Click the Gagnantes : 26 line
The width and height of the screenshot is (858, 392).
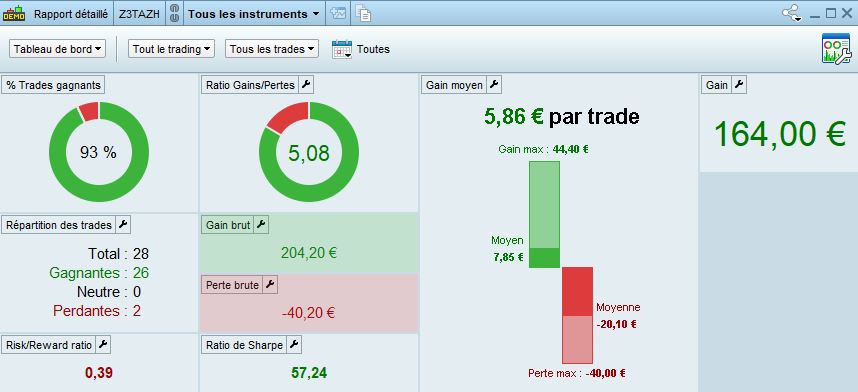pos(99,273)
